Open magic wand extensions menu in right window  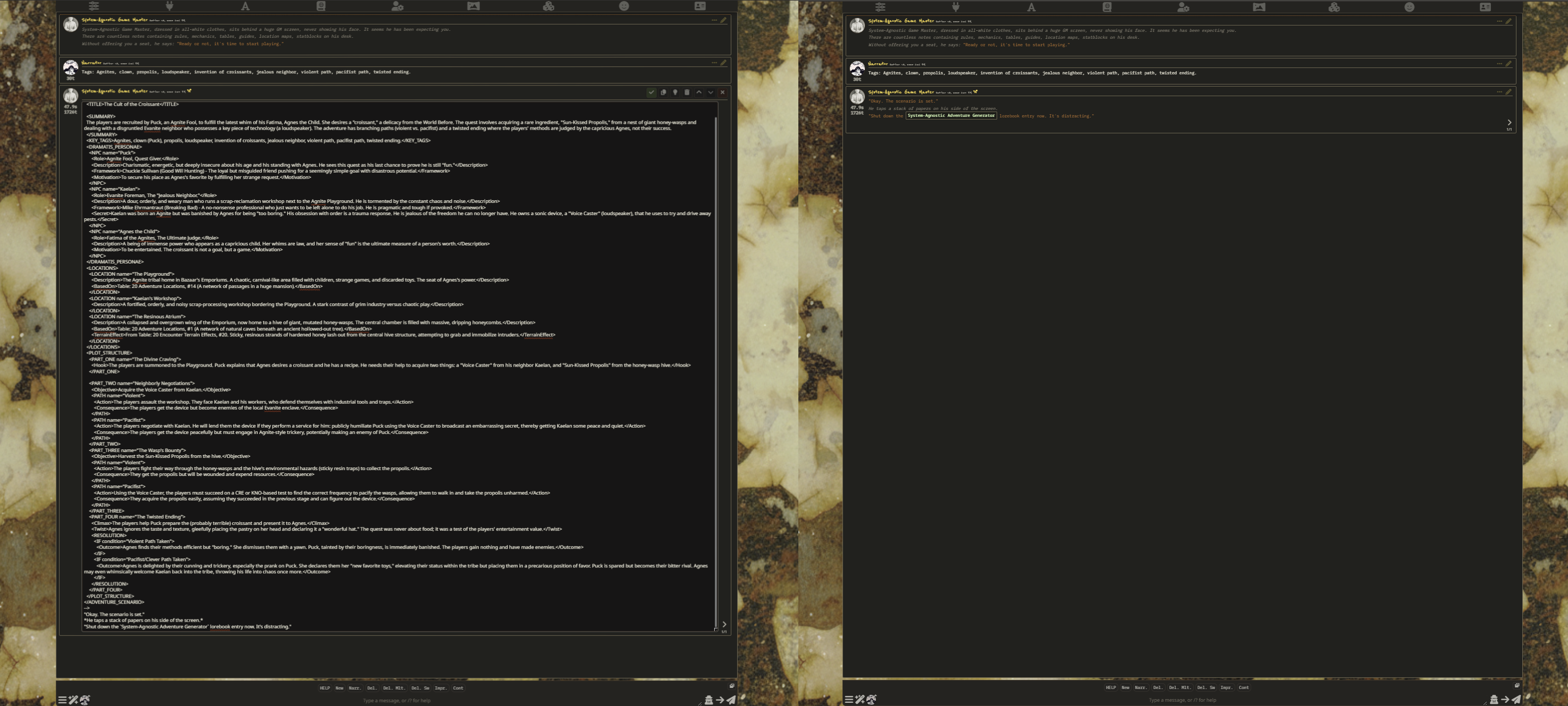(859, 700)
